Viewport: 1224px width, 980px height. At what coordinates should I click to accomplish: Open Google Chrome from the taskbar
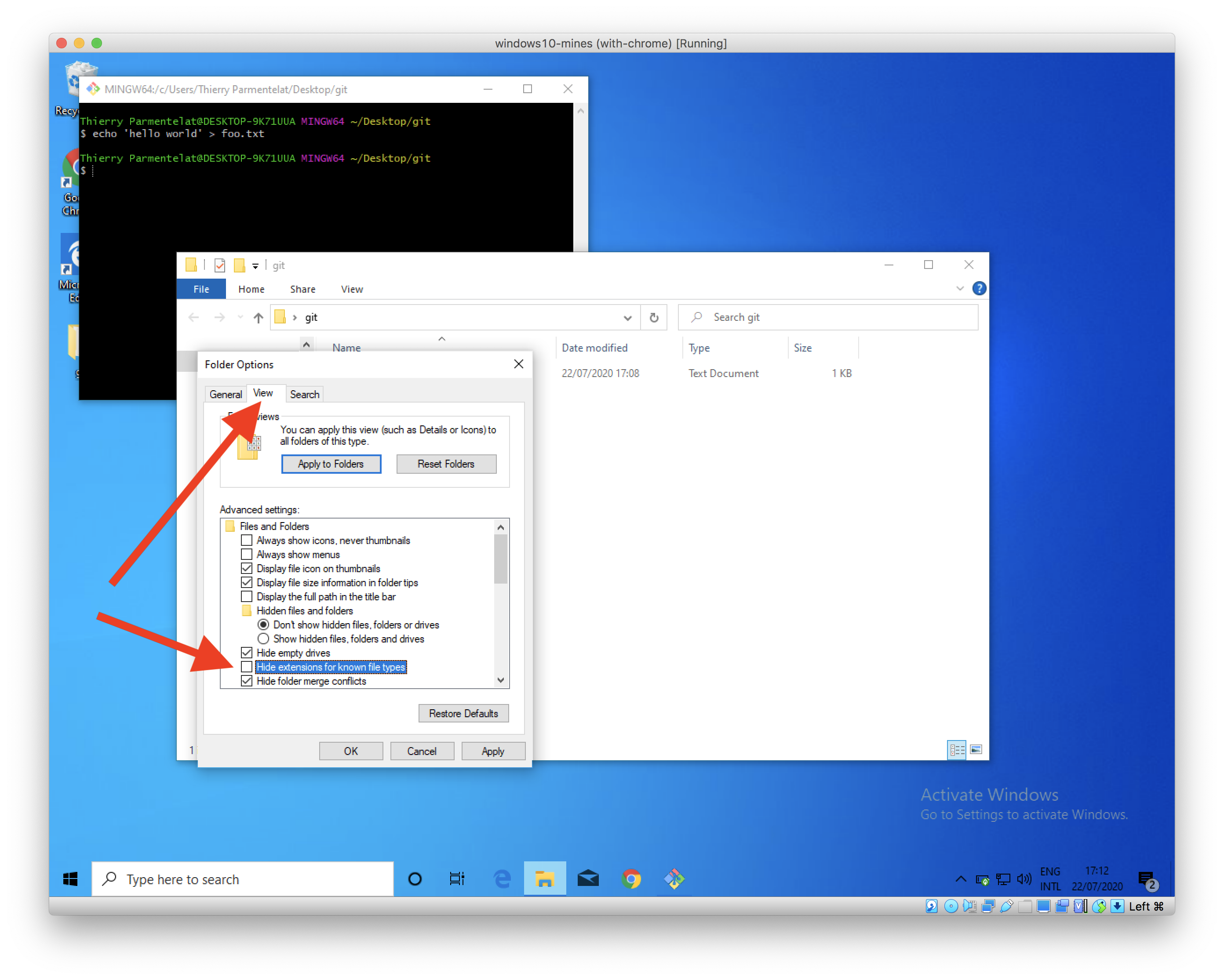[x=631, y=878]
